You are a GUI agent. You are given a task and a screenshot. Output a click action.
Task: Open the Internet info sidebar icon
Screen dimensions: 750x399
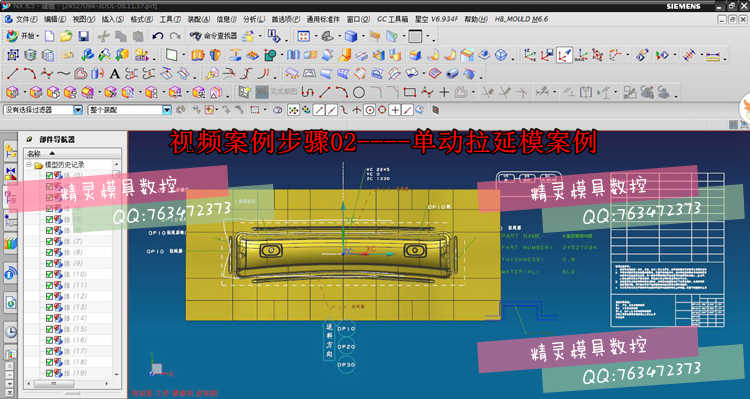(x=11, y=274)
